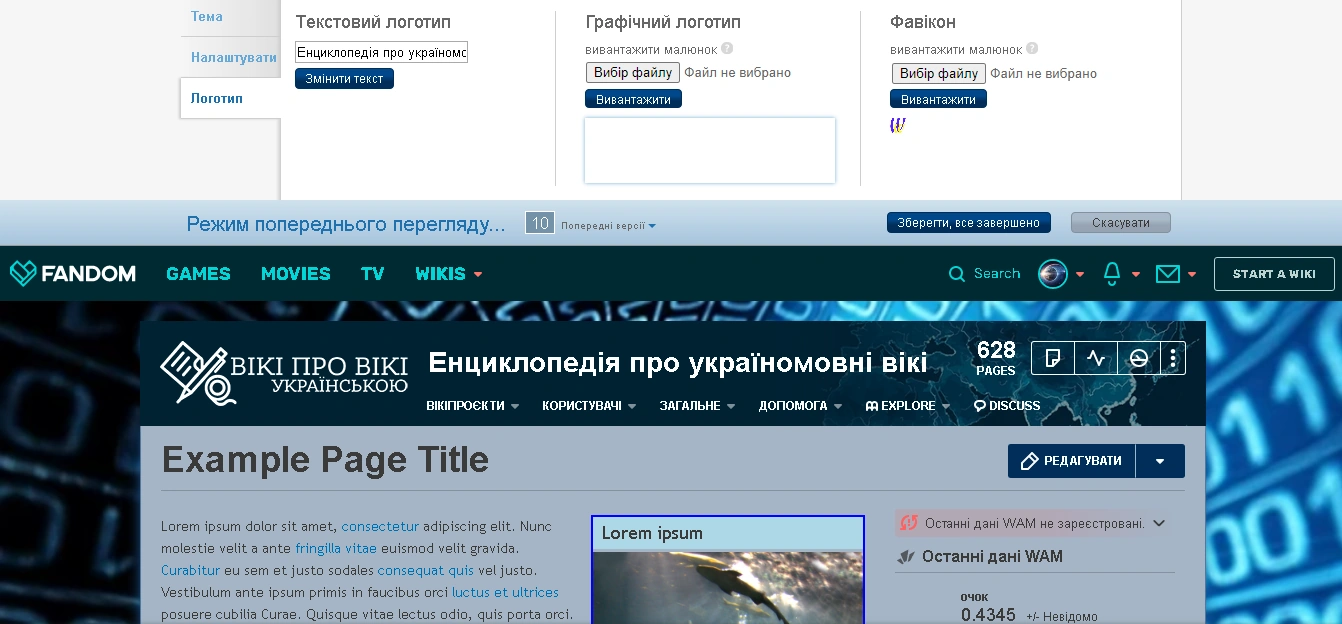
Task: Open the MOVIES menu item
Action: (x=296, y=274)
